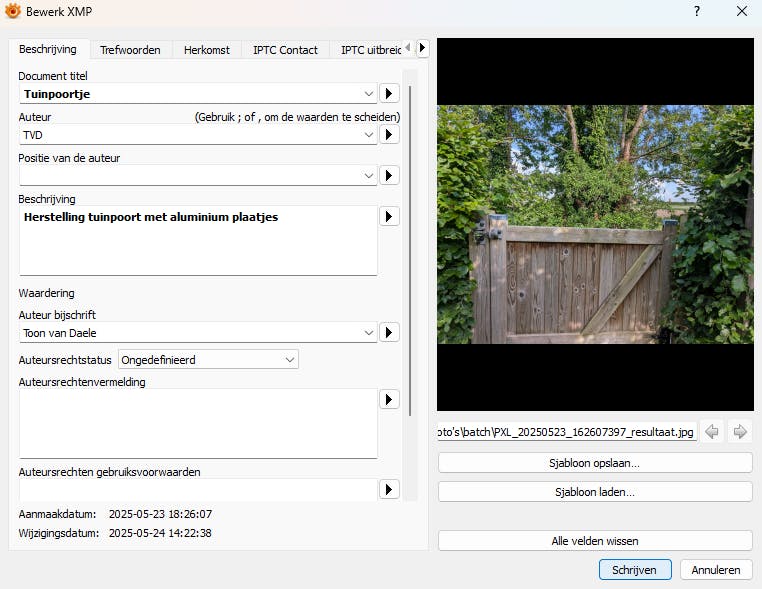Open the Auteursrechtstatus dropdown set to Ongedefinieerd

coord(208,360)
